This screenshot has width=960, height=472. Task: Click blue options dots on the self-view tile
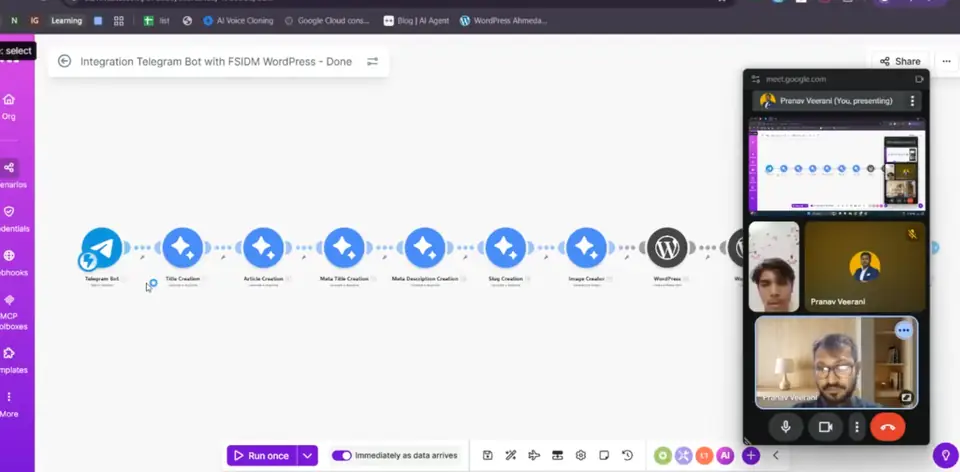904,331
